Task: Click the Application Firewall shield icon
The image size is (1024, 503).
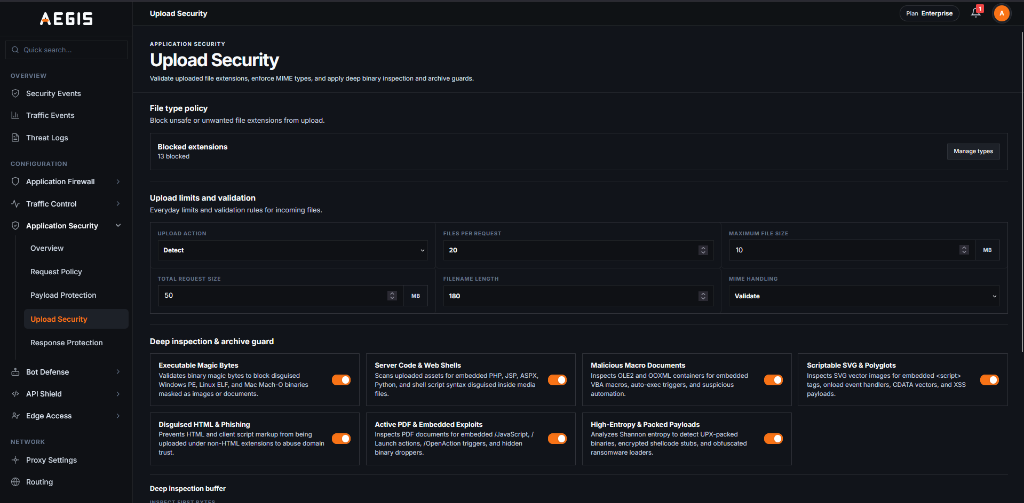Action: 15,182
